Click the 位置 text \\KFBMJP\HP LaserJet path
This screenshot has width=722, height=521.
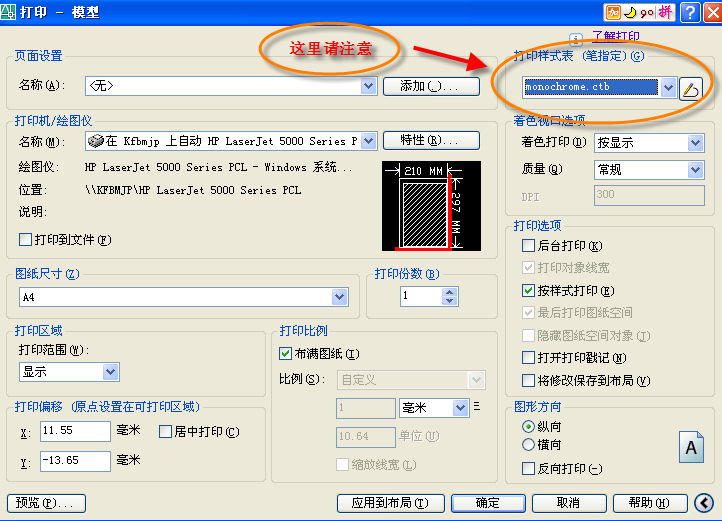coord(193,190)
